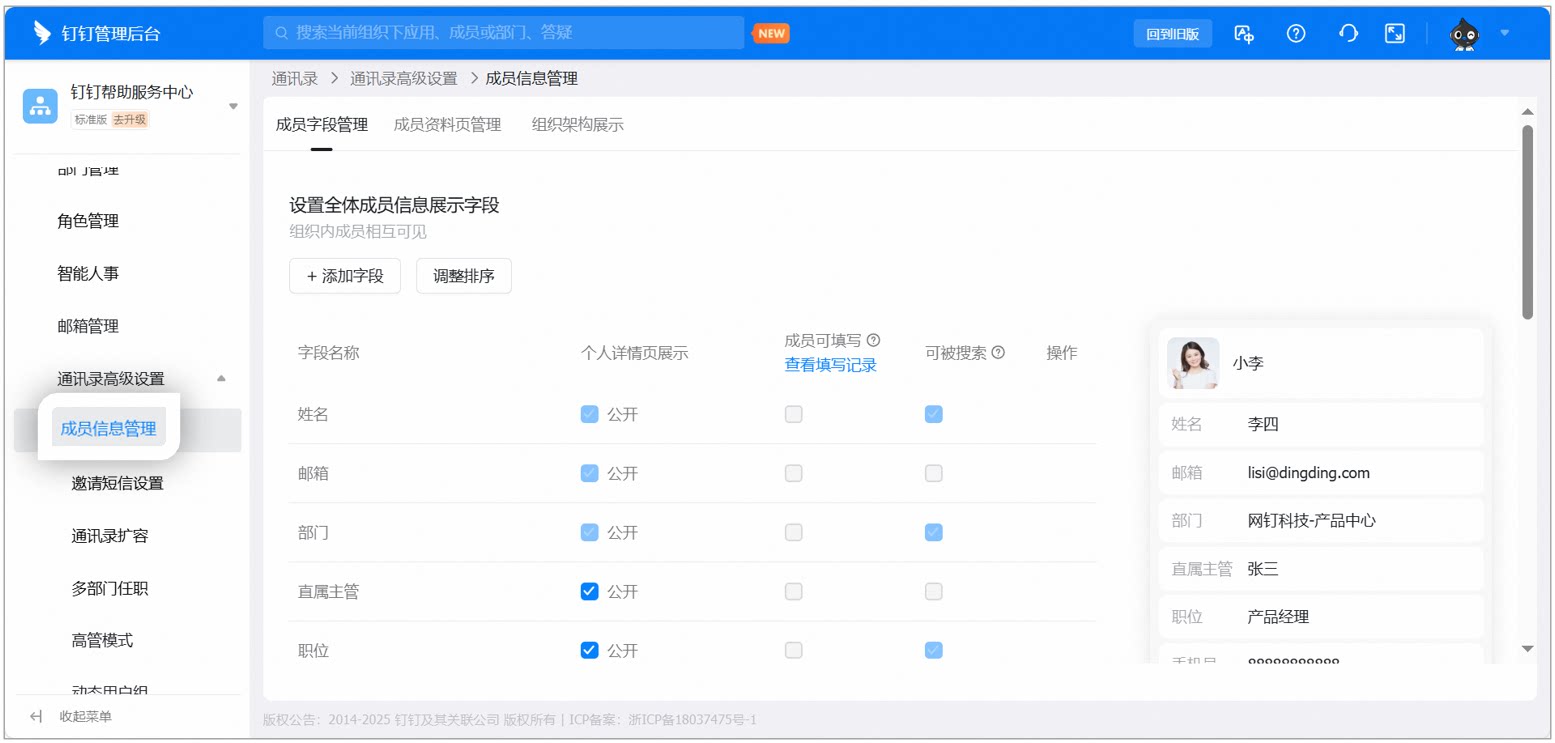Click the organization icon beside 钉钉帮助服务中心

(41, 105)
